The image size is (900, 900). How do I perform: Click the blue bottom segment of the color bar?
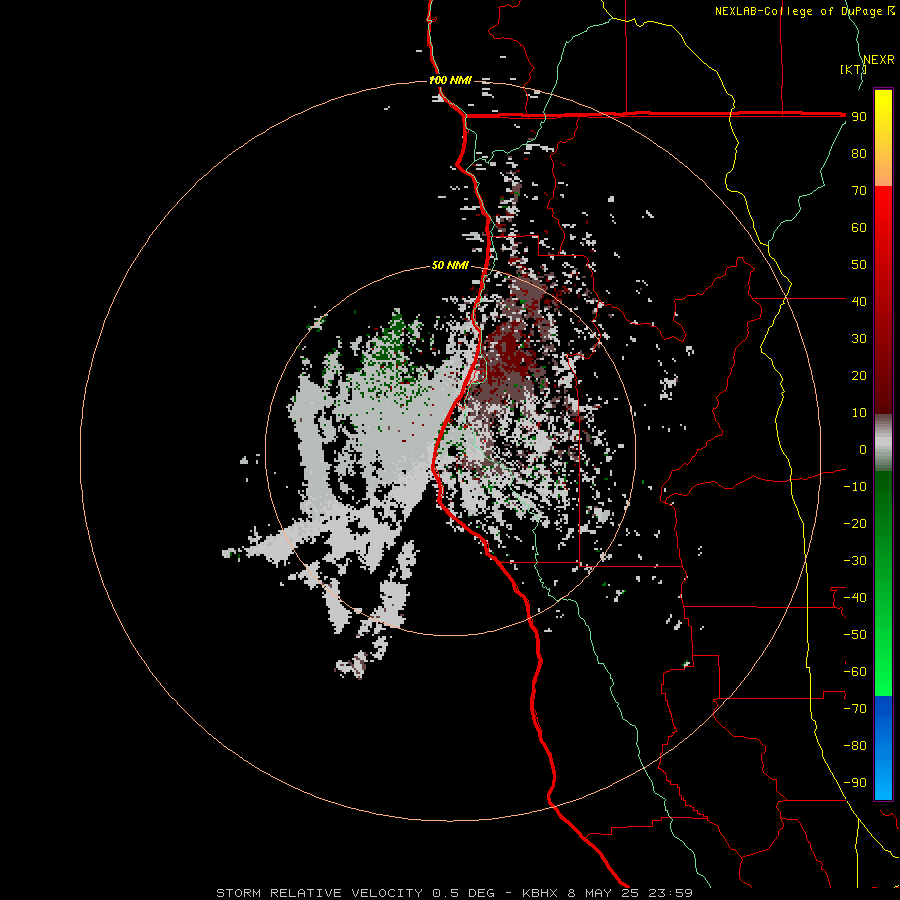click(883, 748)
